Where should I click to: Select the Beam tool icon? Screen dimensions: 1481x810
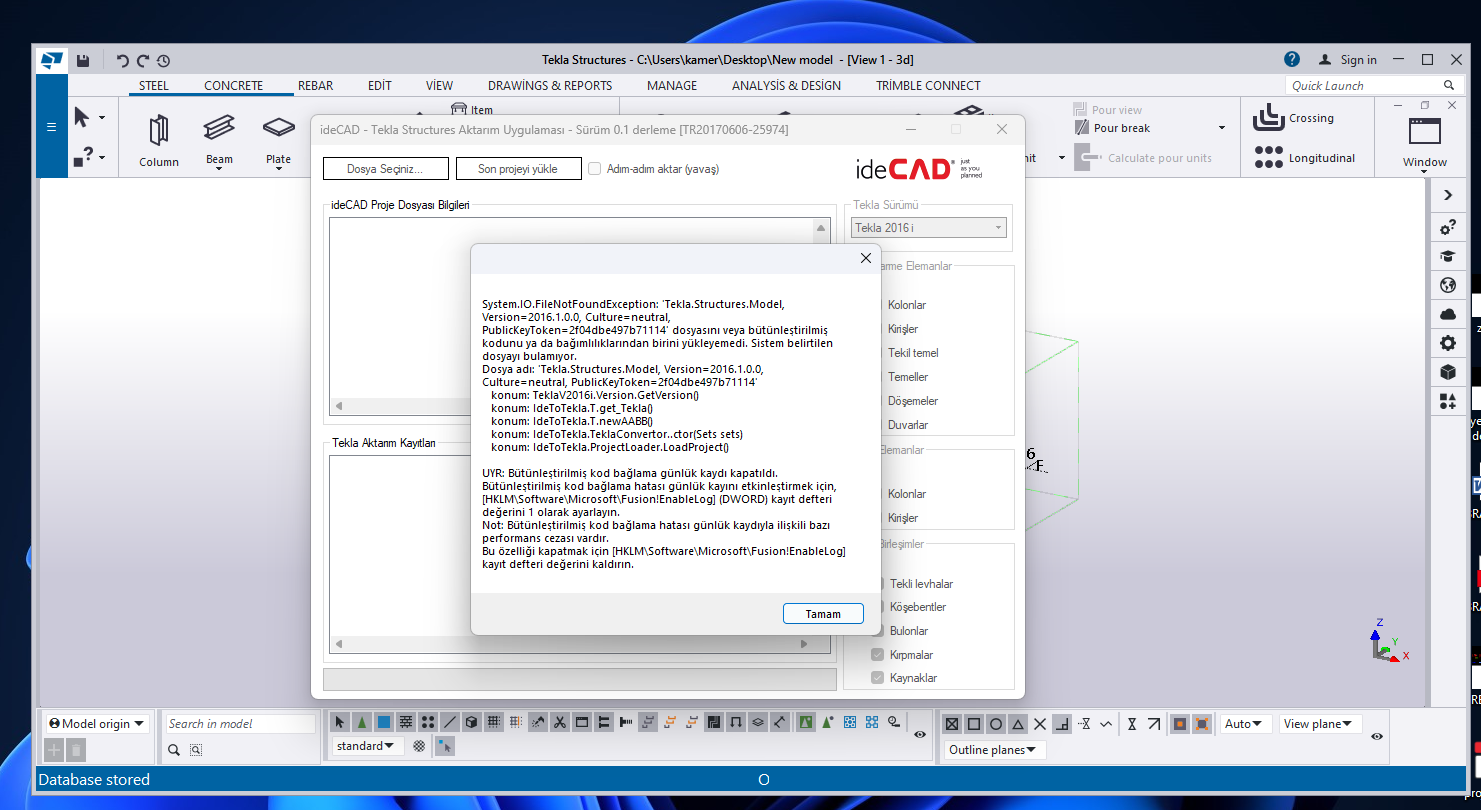(x=219, y=128)
